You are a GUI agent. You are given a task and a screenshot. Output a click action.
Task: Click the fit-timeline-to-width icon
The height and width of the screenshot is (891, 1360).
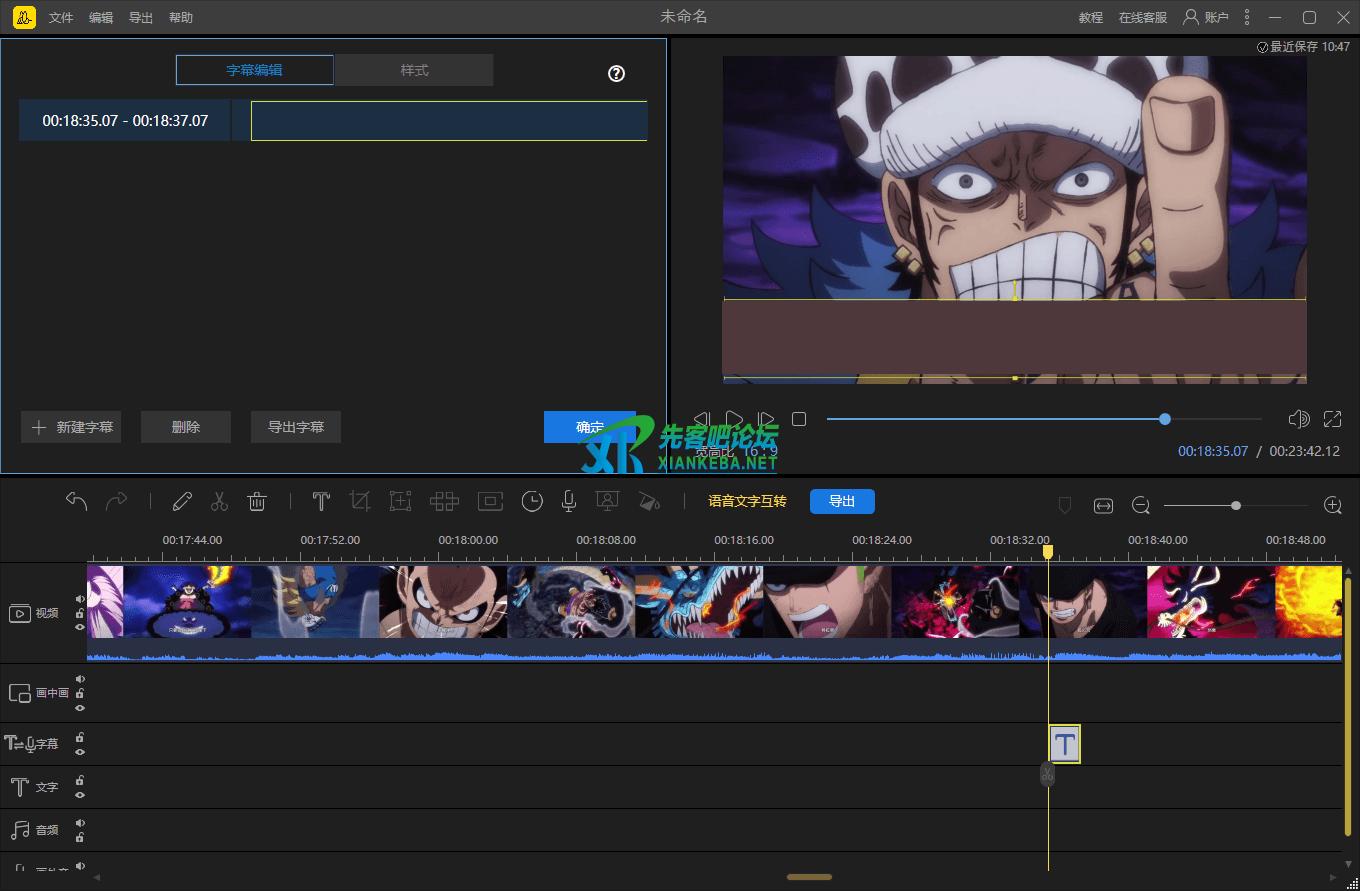pyautogui.click(x=1103, y=506)
